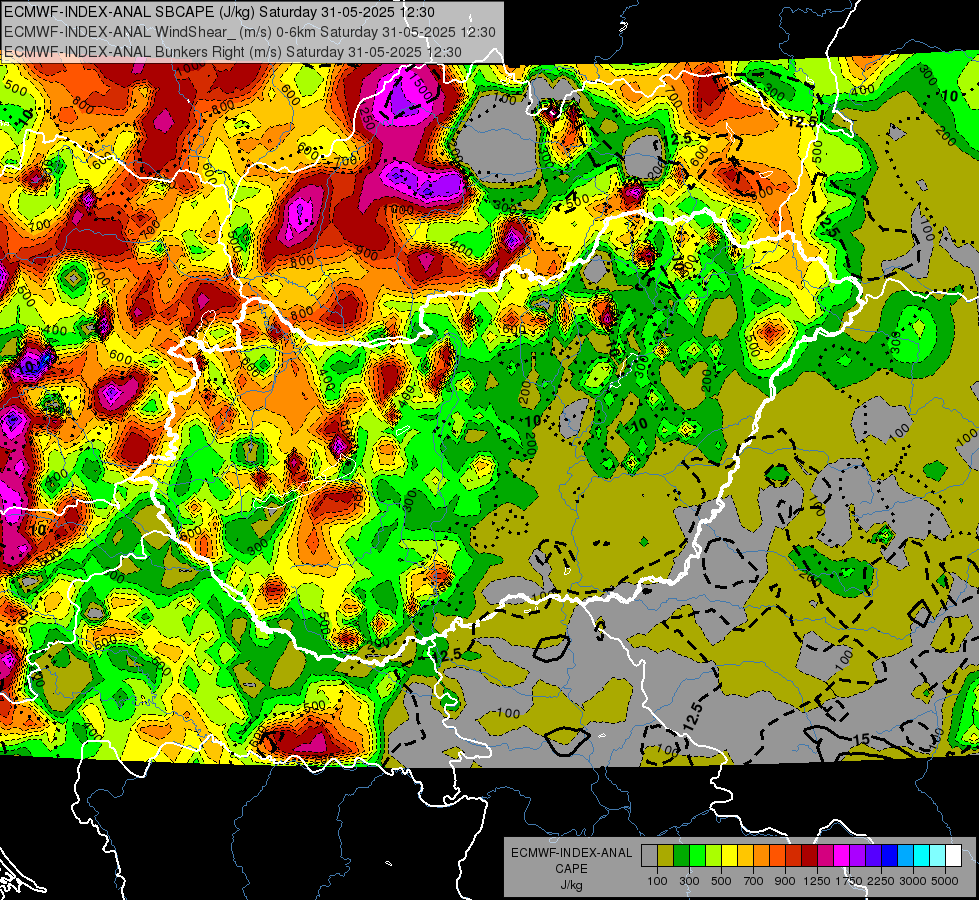This screenshot has width=979, height=900.
Task: Select the olive swatch right of 100
Action: tap(666, 855)
